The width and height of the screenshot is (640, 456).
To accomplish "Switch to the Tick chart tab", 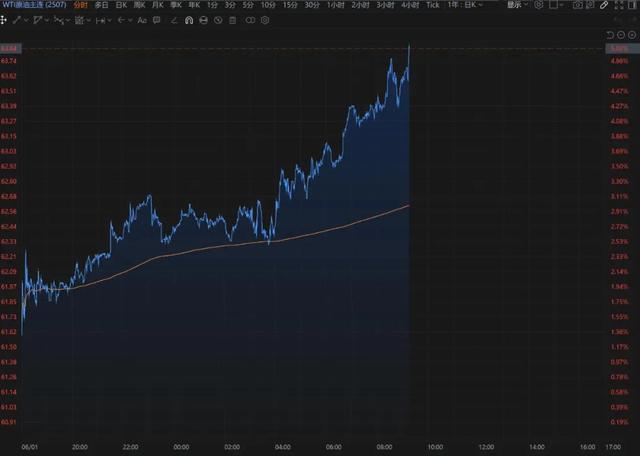I will click(433, 5).
